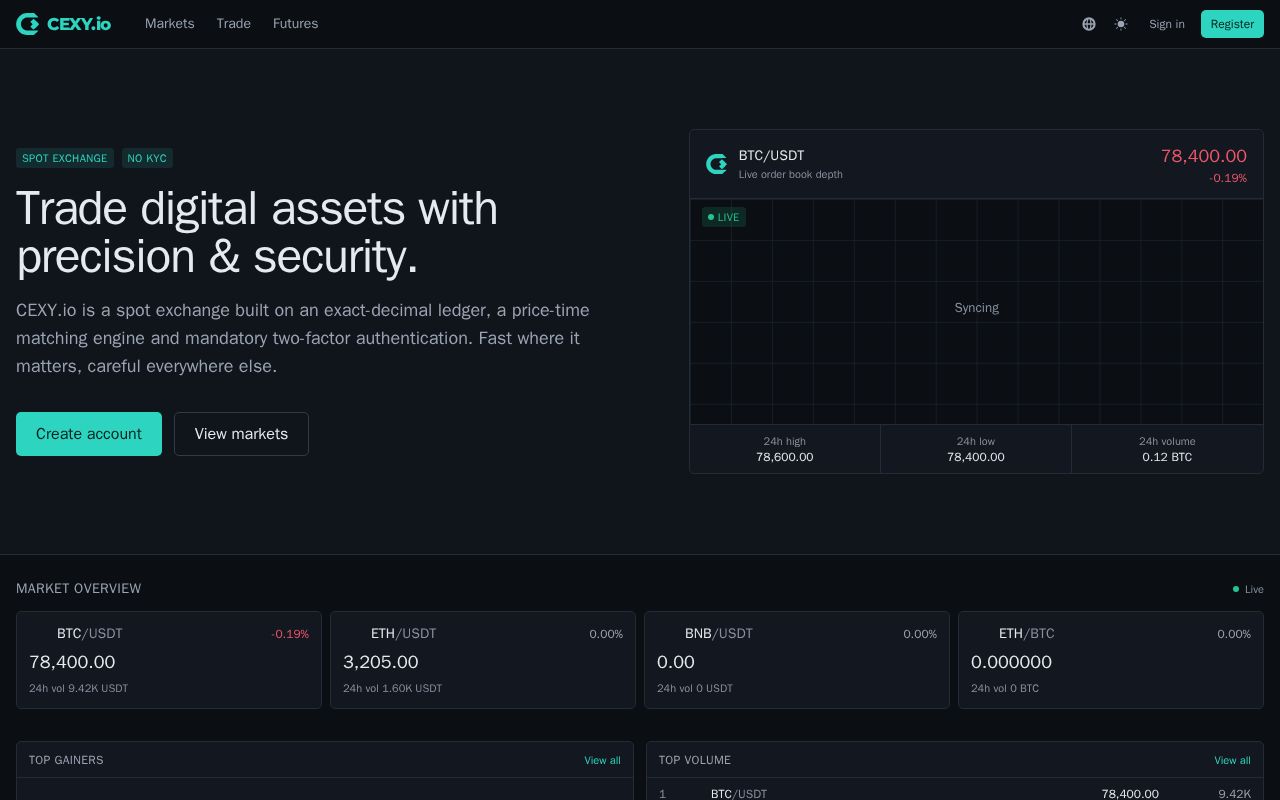Open the language selector globe icon
The image size is (1280, 800).
coord(1089,24)
